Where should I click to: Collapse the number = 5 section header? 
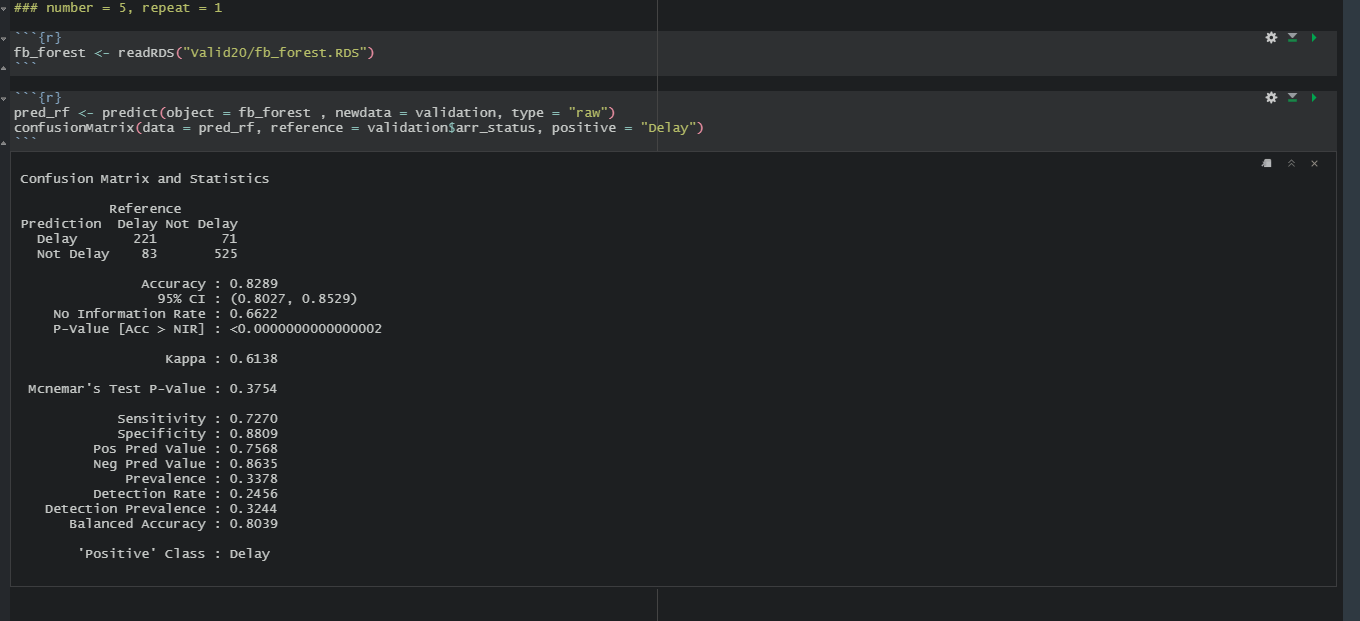[5, 8]
